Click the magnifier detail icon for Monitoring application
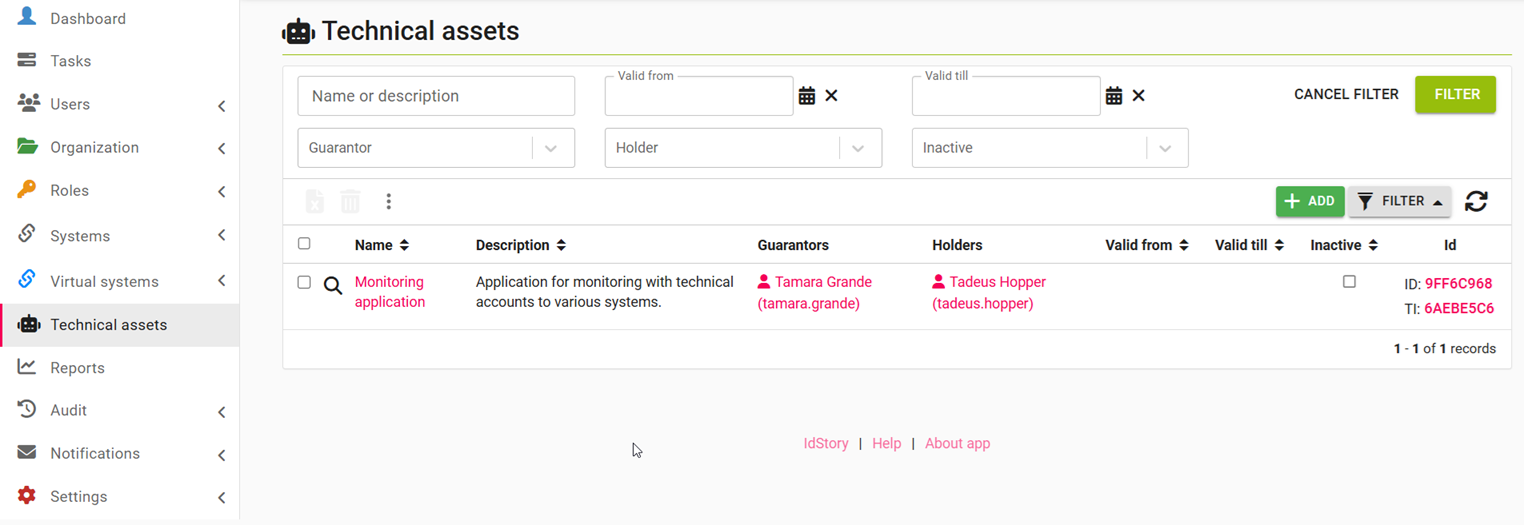The width and height of the screenshot is (1524, 525). click(333, 286)
